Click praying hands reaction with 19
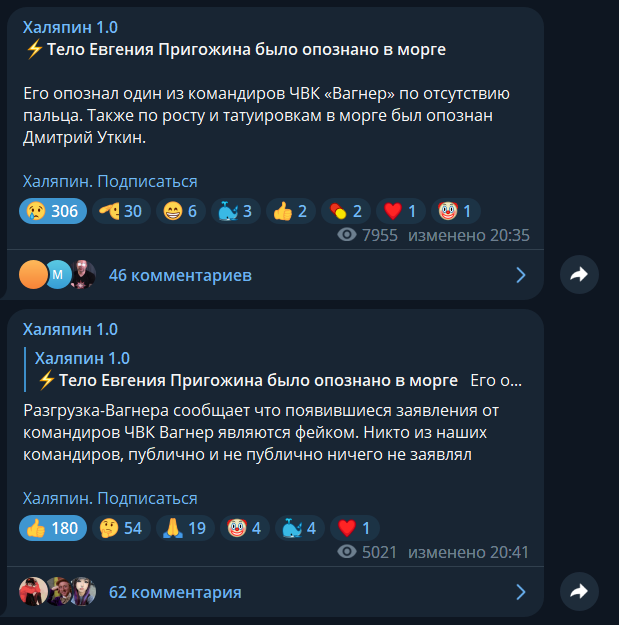Viewport: 619px width, 625px height. tap(185, 528)
